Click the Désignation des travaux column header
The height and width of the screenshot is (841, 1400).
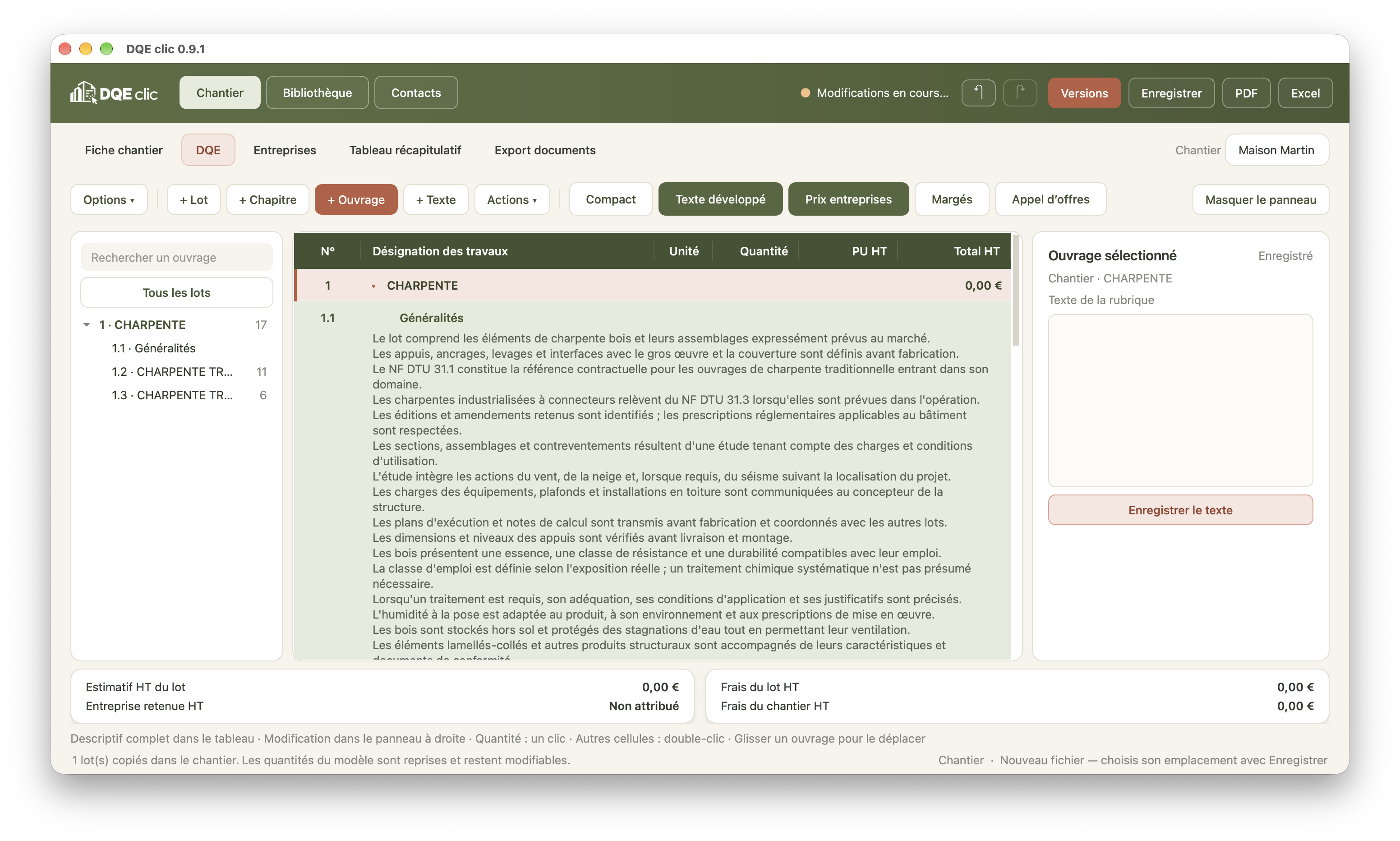click(440, 251)
